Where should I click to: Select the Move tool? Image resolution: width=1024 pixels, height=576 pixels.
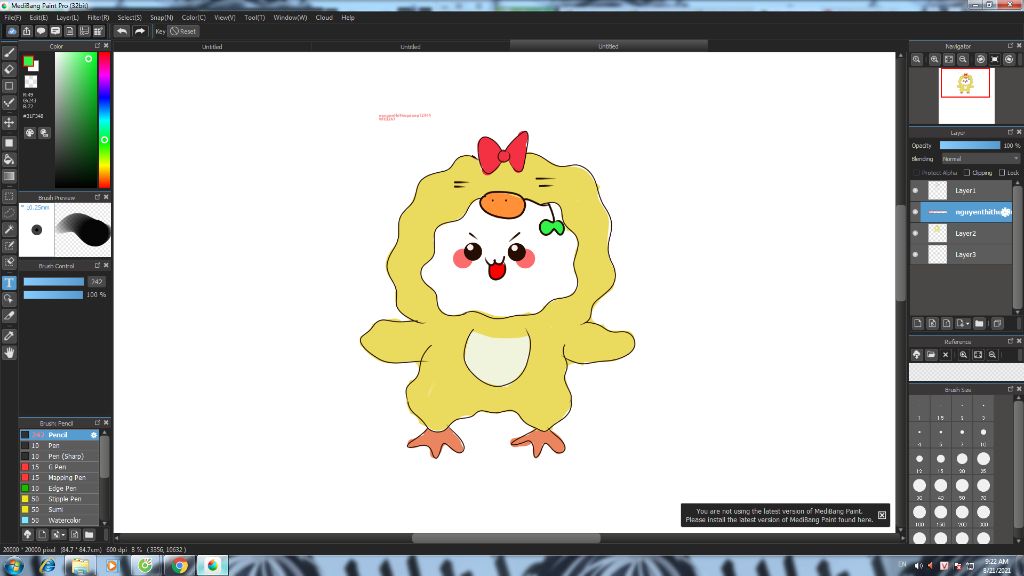[x=9, y=122]
